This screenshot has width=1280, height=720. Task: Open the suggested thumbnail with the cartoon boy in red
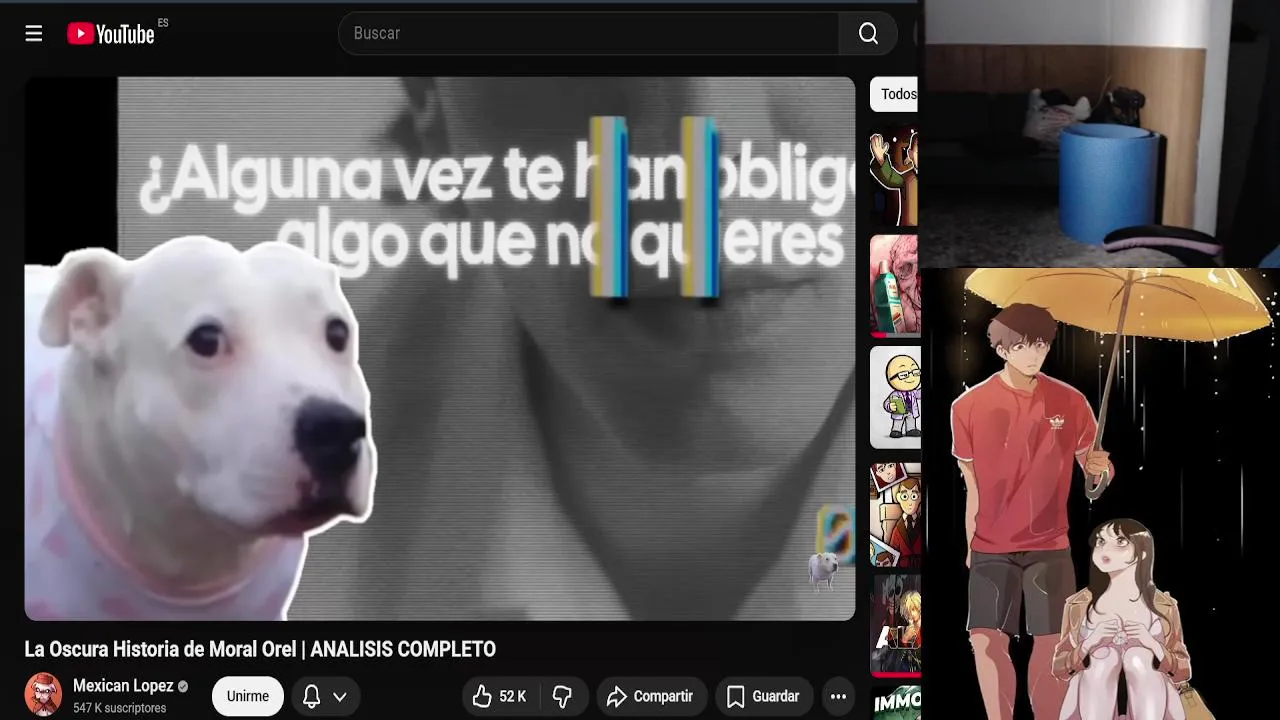tap(895, 514)
